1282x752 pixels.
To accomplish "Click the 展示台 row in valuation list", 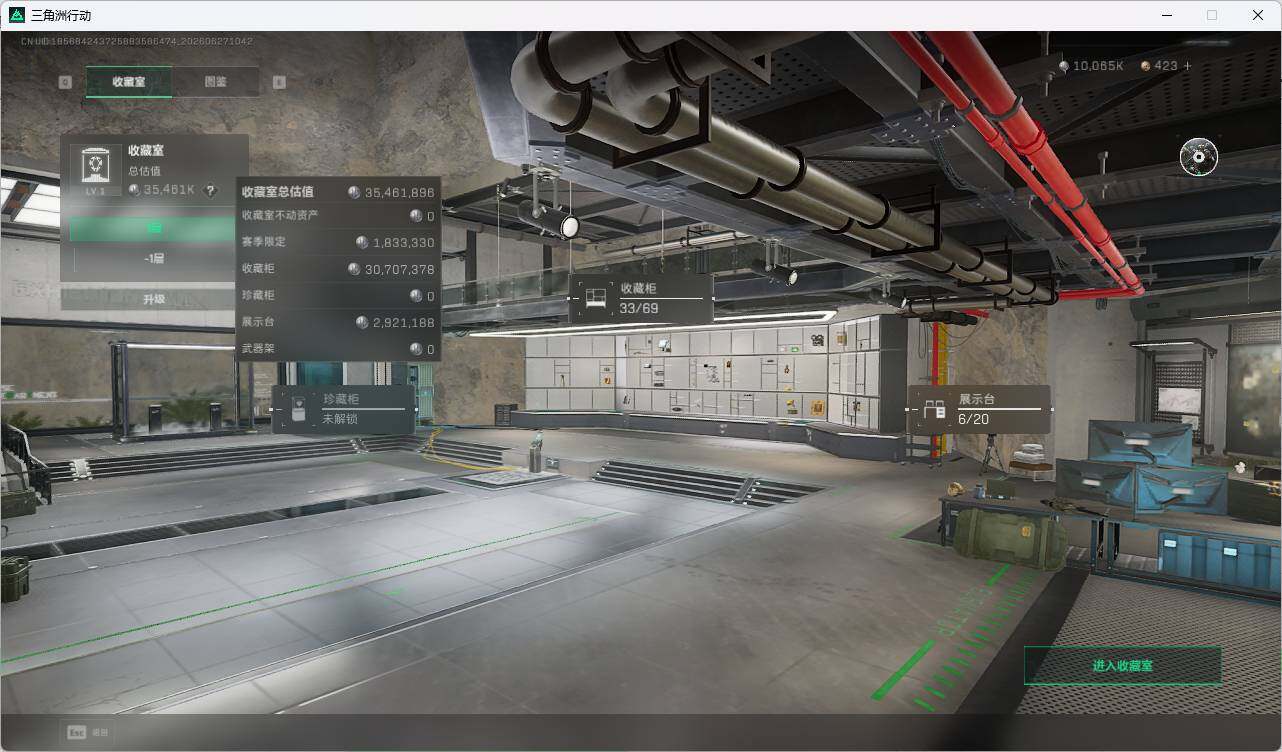I will (x=338, y=322).
